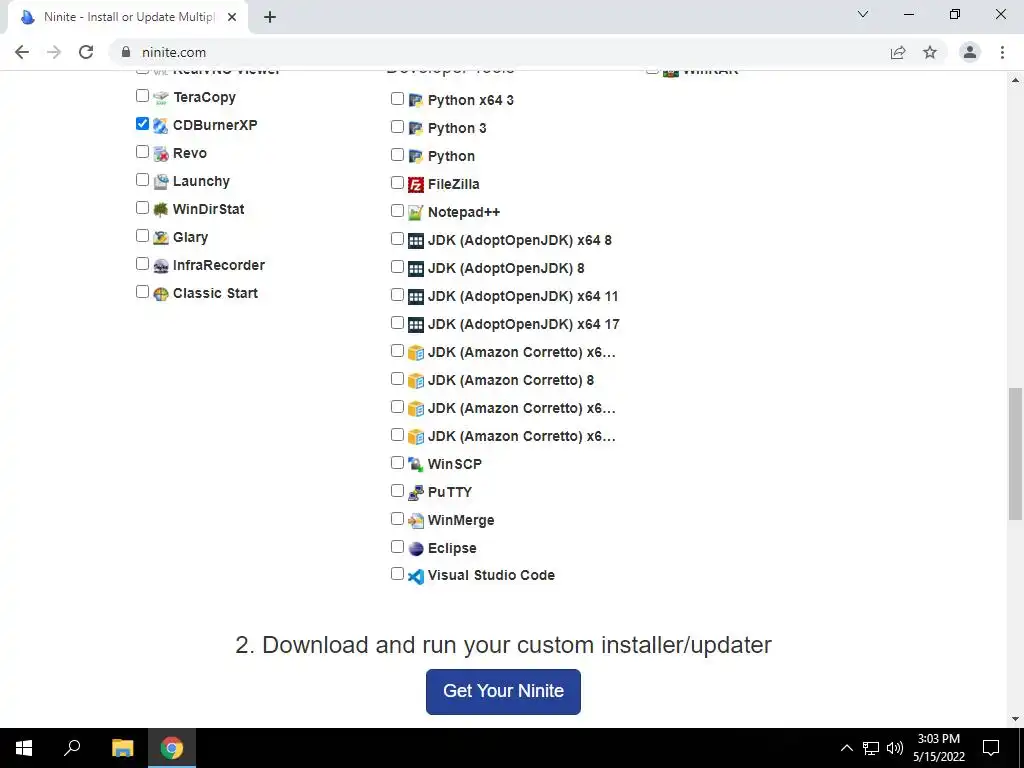The image size is (1024, 768).
Task: Click the InfraRecorder icon
Action: coord(161,266)
